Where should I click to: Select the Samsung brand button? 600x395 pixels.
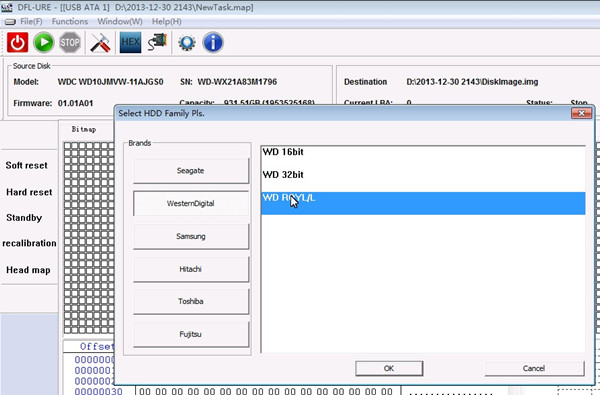click(191, 236)
